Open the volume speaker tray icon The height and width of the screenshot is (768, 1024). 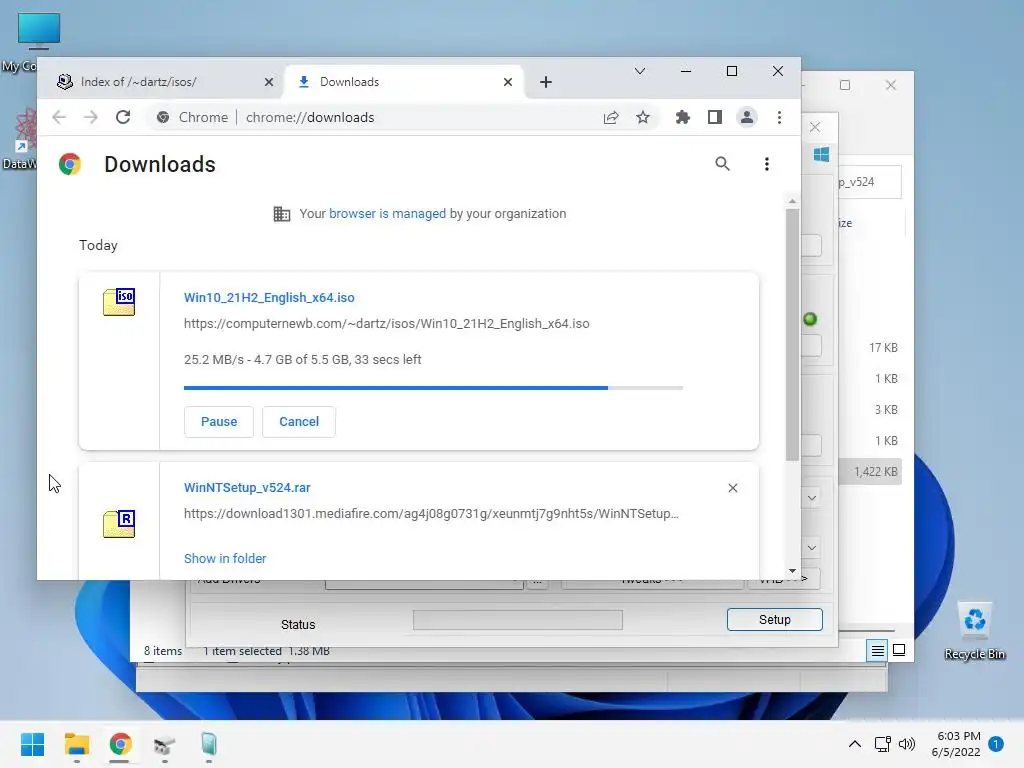pyautogui.click(x=906, y=744)
